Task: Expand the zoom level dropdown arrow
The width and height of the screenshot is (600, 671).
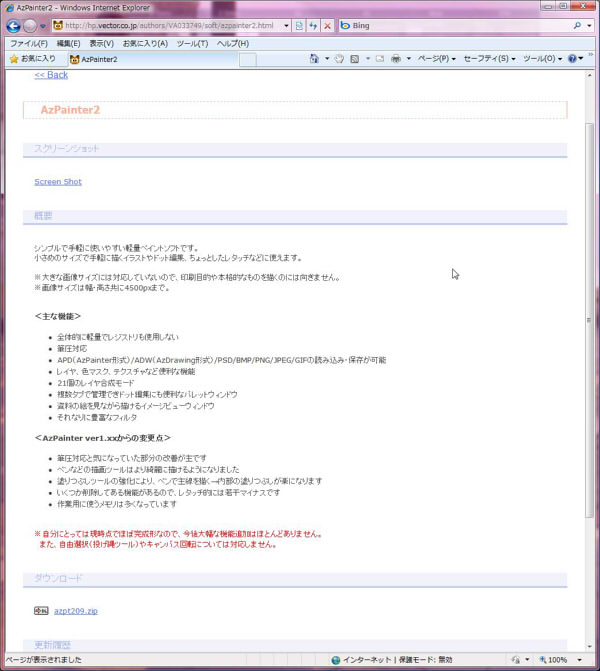Action: pyautogui.click(x=579, y=660)
